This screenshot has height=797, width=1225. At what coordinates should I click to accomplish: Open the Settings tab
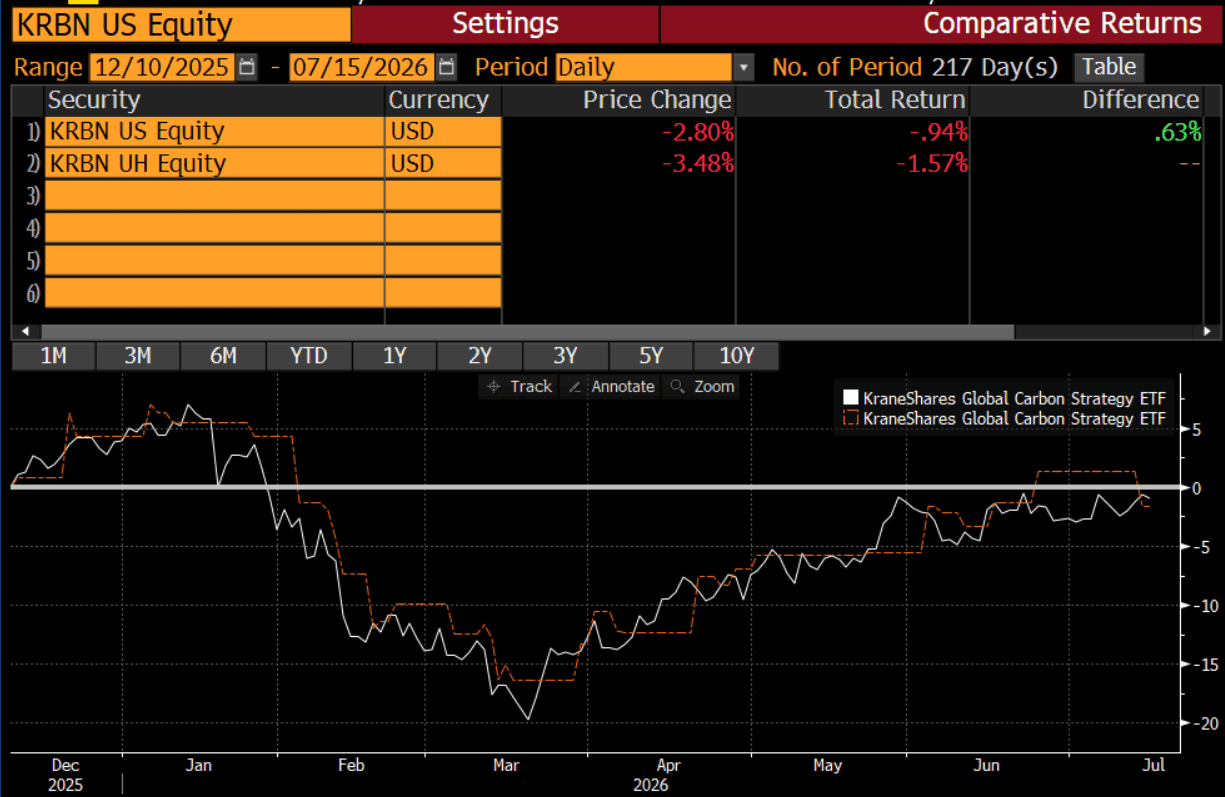pyautogui.click(x=505, y=23)
